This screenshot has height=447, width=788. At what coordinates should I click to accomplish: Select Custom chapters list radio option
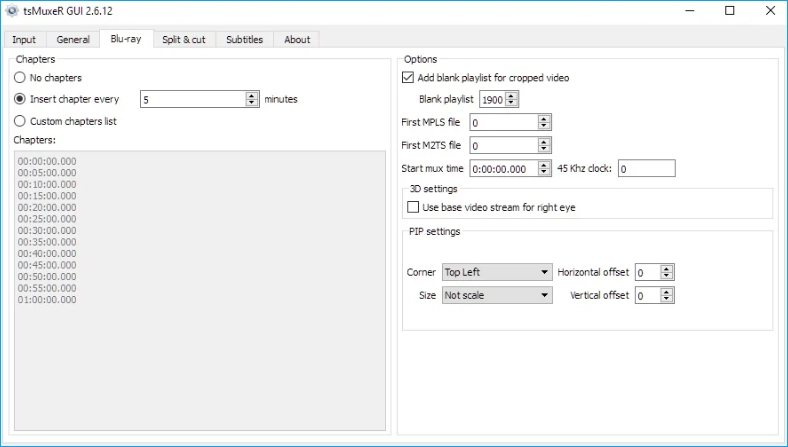(65, 121)
